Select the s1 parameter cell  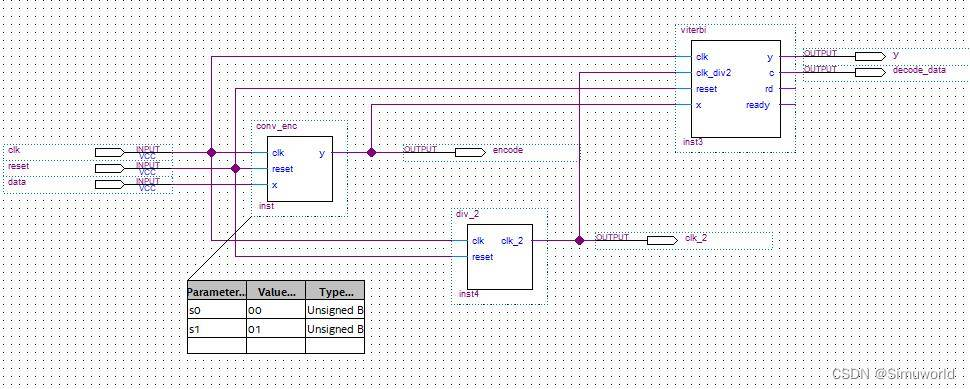point(217,328)
